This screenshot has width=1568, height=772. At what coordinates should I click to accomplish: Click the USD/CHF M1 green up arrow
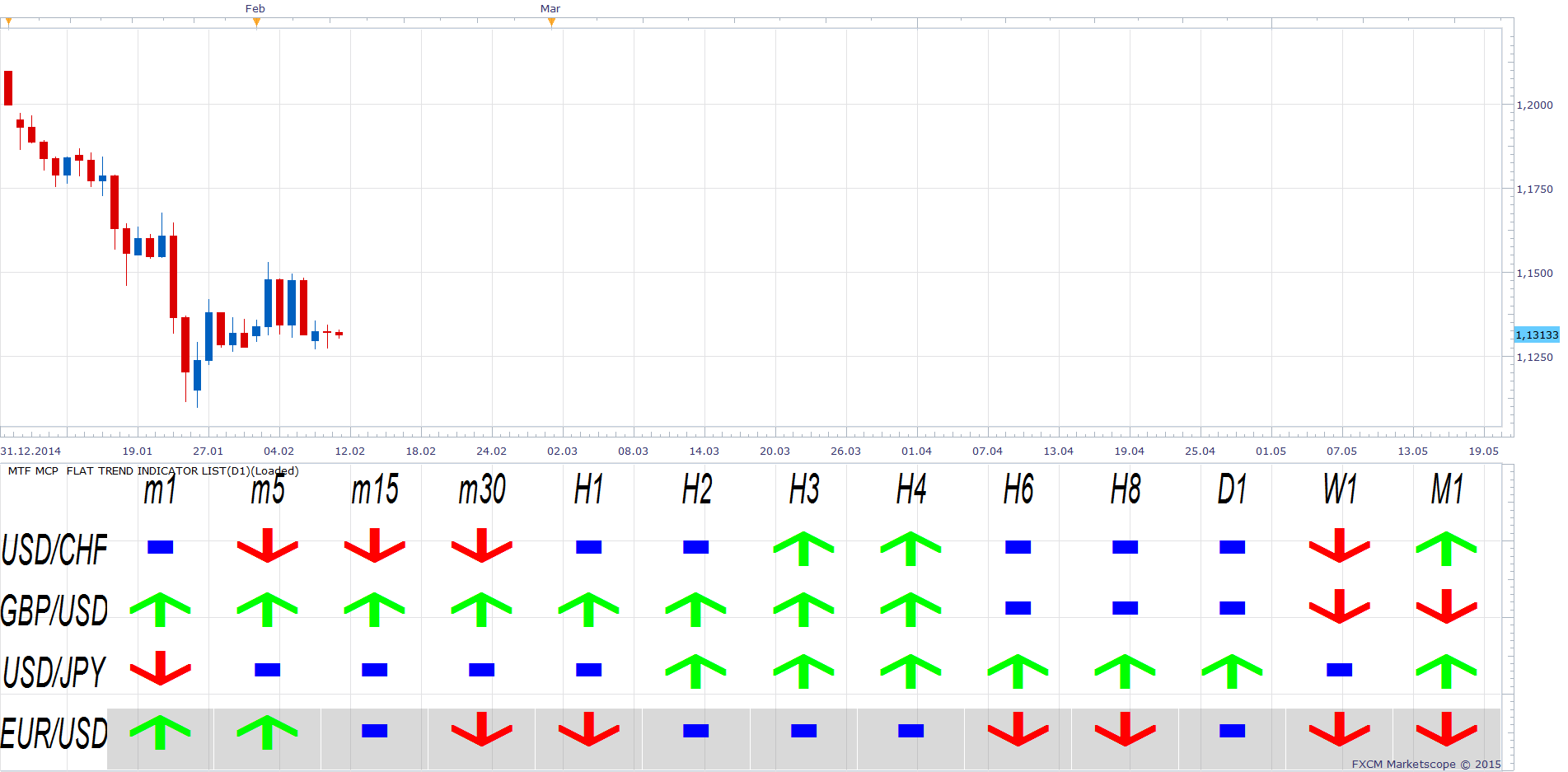tap(1446, 549)
